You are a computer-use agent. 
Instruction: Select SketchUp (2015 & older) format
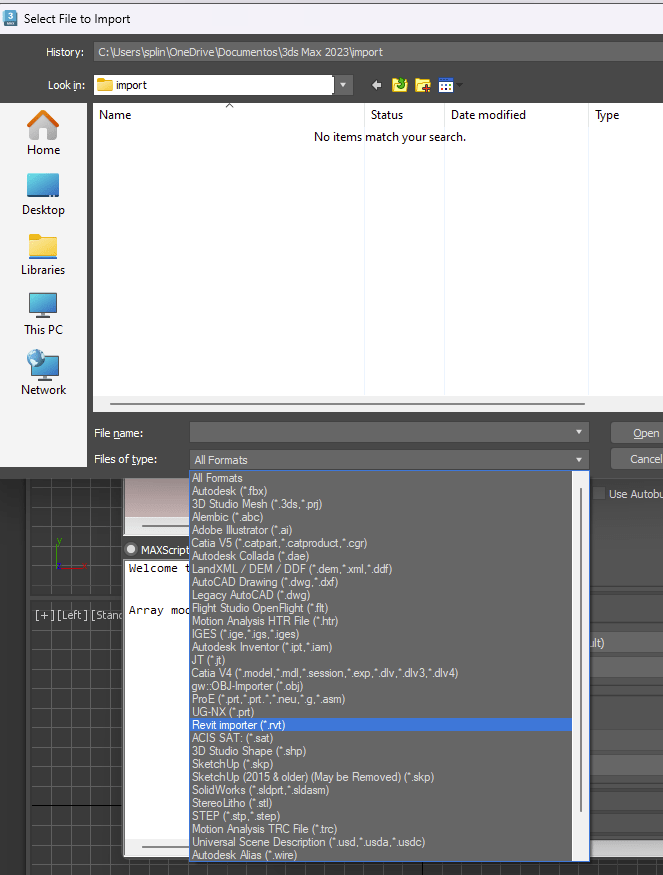[382, 777]
